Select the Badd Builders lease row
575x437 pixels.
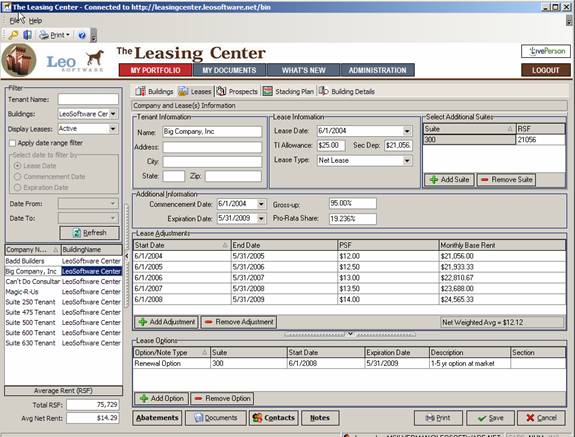coord(63,261)
